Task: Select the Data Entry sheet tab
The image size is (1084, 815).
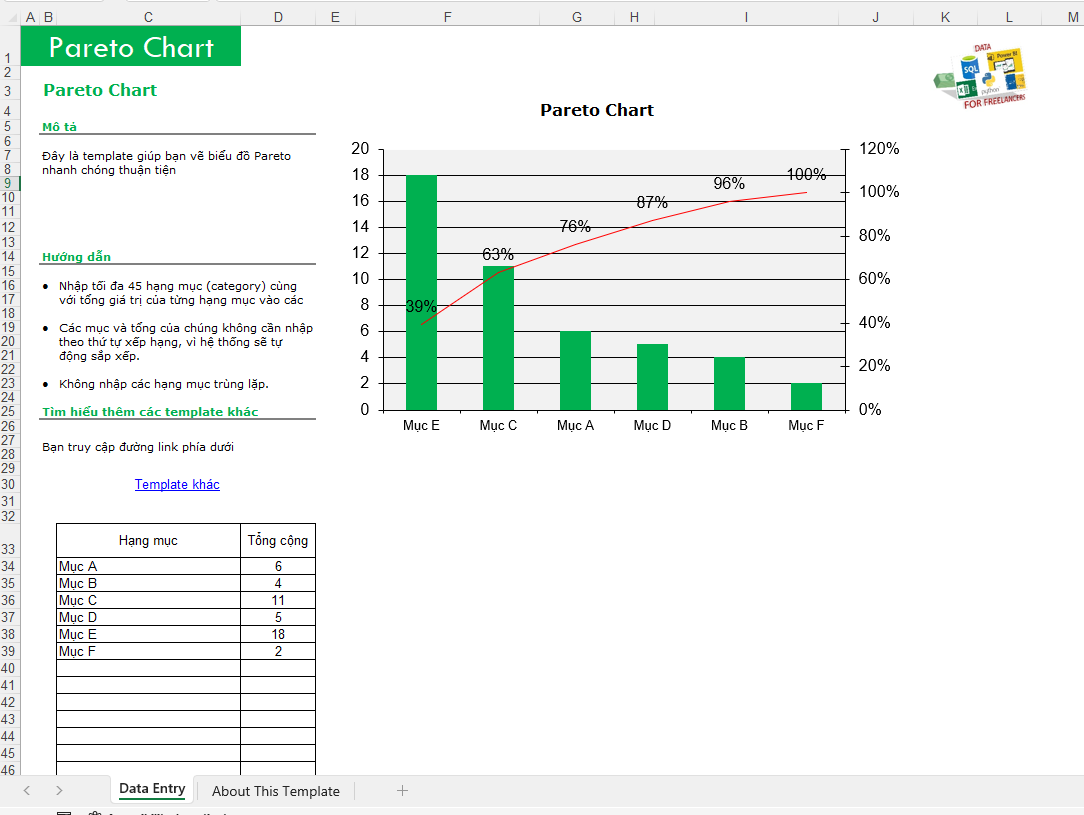Action: [152, 789]
